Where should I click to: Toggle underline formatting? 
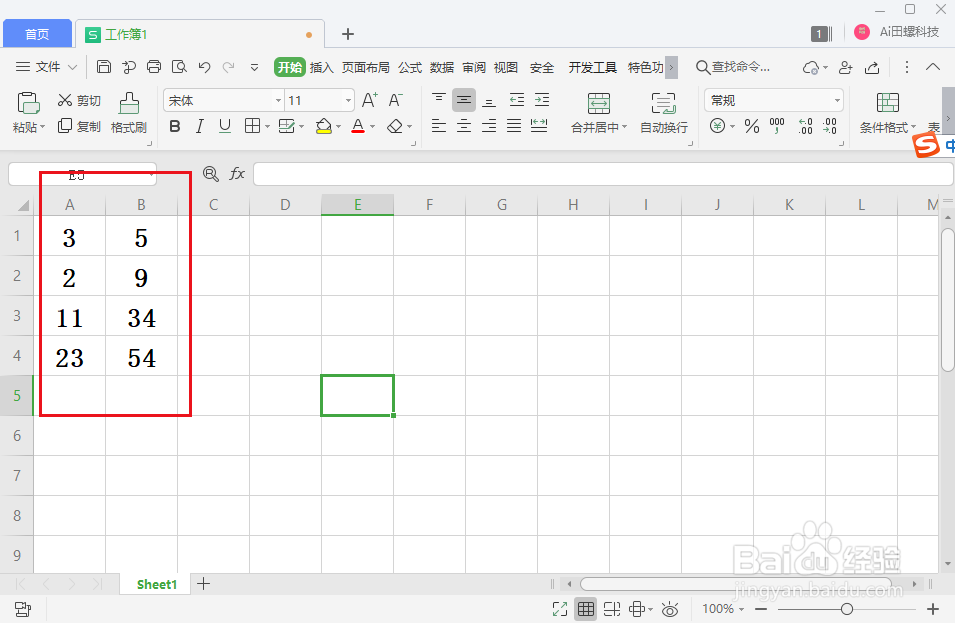pyautogui.click(x=225, y=126)
